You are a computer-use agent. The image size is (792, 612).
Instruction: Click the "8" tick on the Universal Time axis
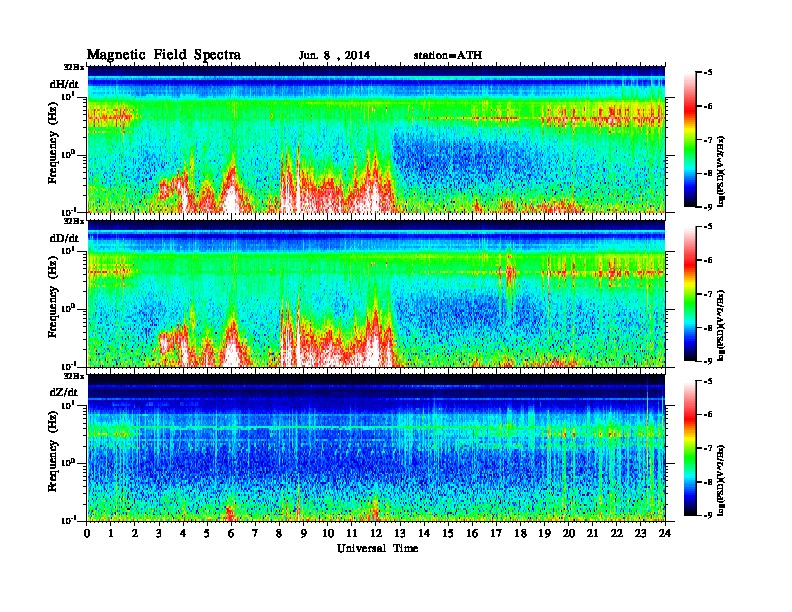click(279, 533)
